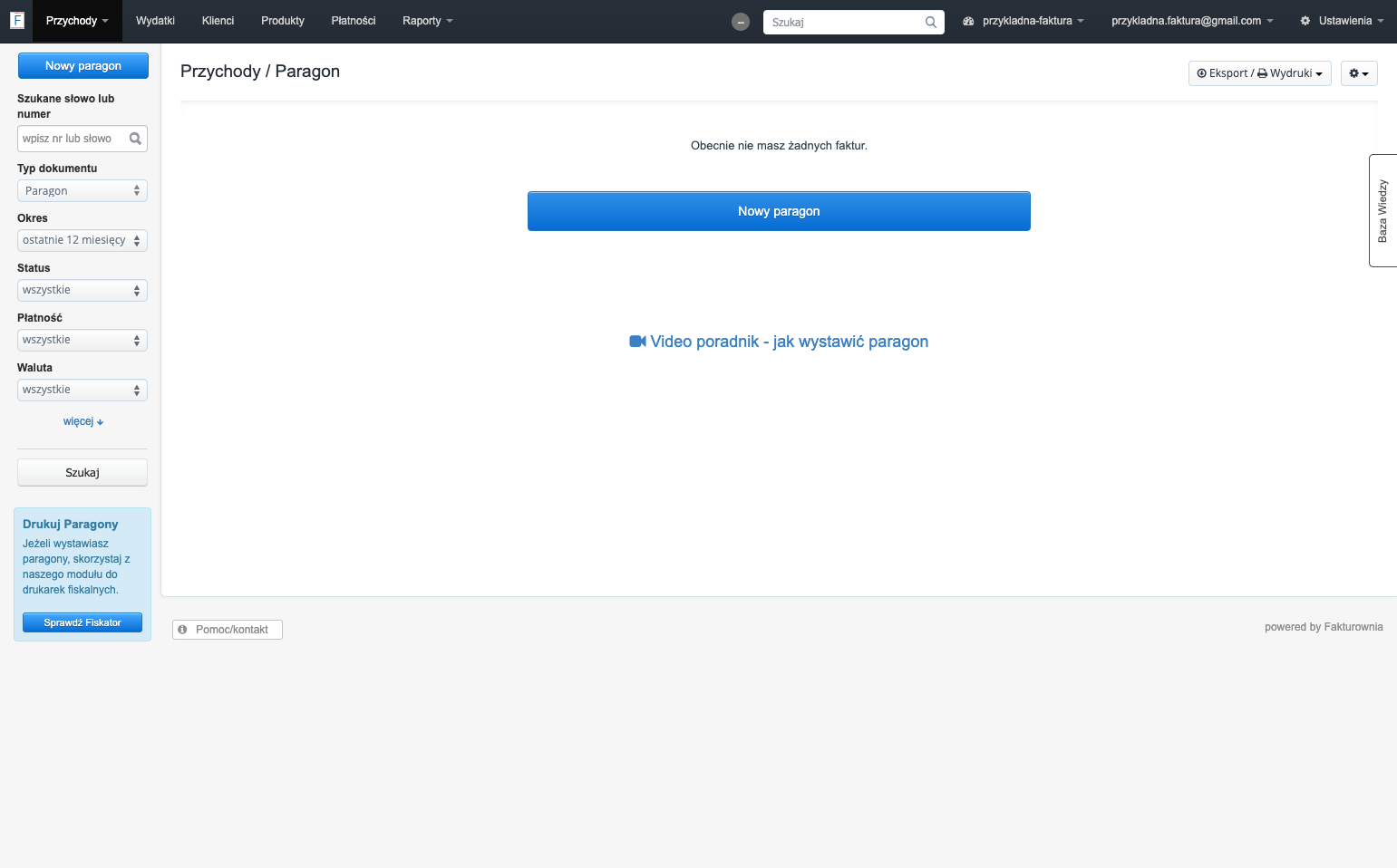The height and width of the screenshot is (868, 1397).
Task: Click the magnifier icon in top search bar
Action: pyautogui.click(x=931, y=23)
